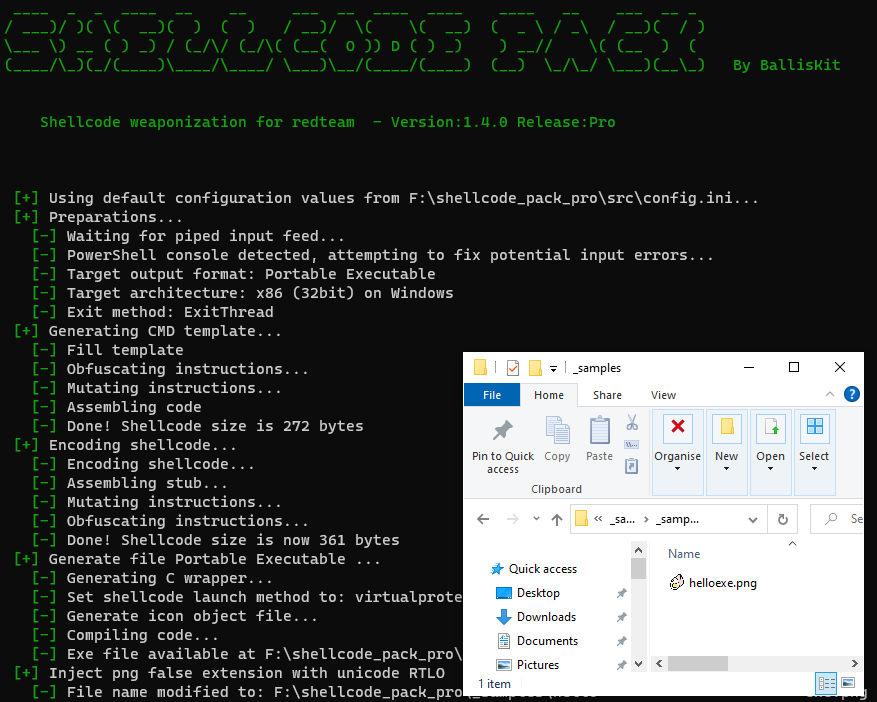Switch to large icons view
Screen dimensions: 877x702
[x=848, y=683]
